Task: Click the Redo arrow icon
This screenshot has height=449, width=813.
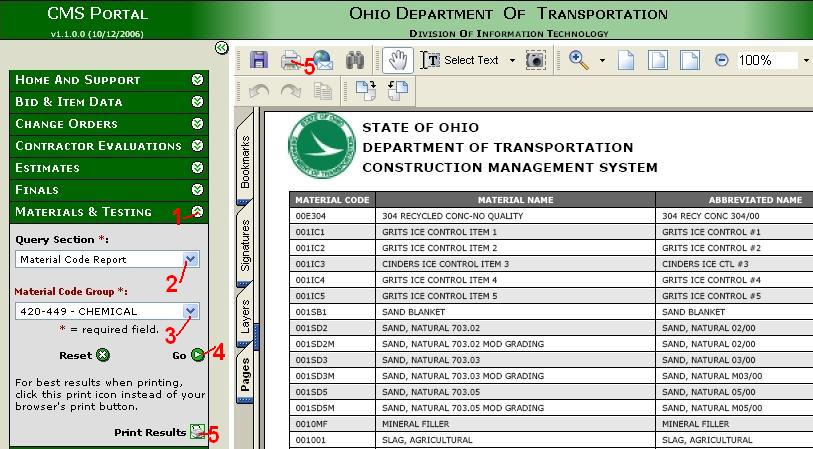Action: point(291,91)
